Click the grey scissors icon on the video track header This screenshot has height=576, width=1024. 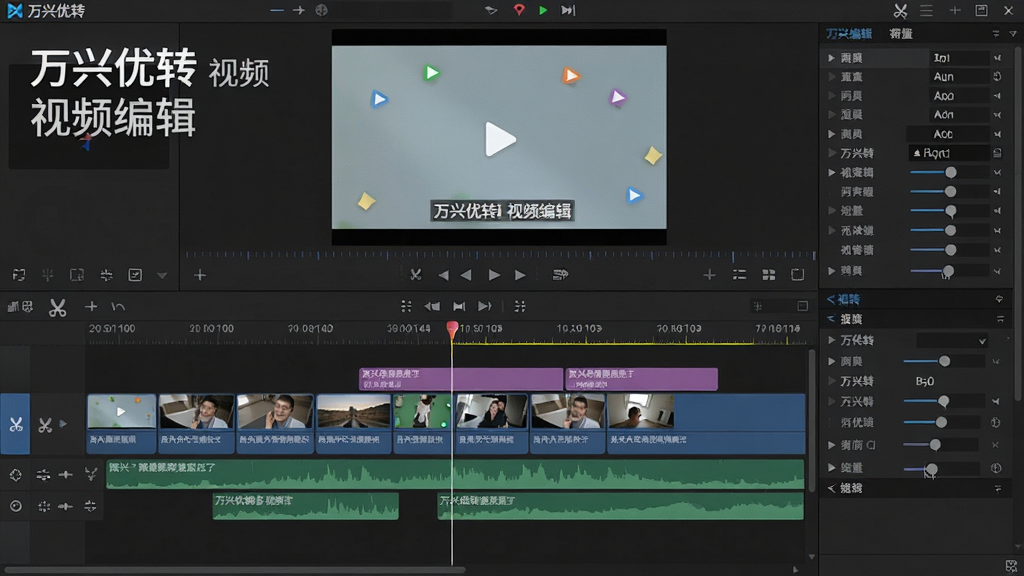tap(45, 425)
